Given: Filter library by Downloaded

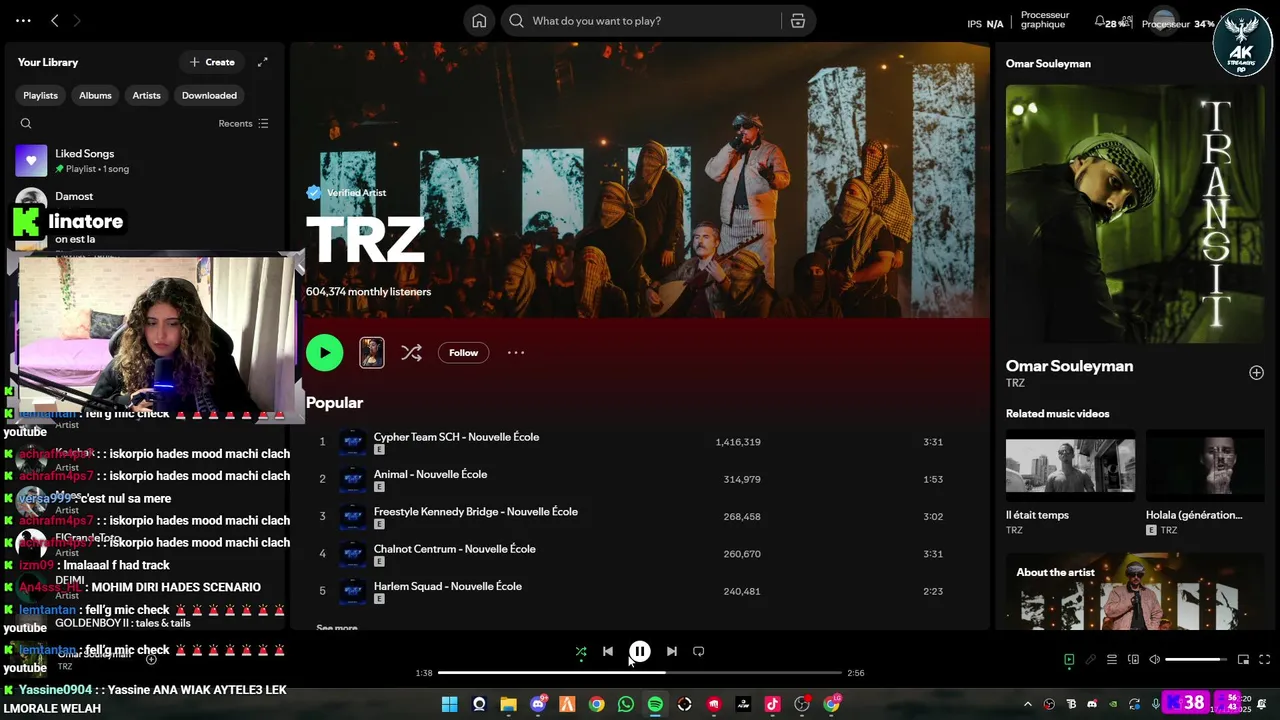Looking at the screenshot, I should tap(209, 96).
